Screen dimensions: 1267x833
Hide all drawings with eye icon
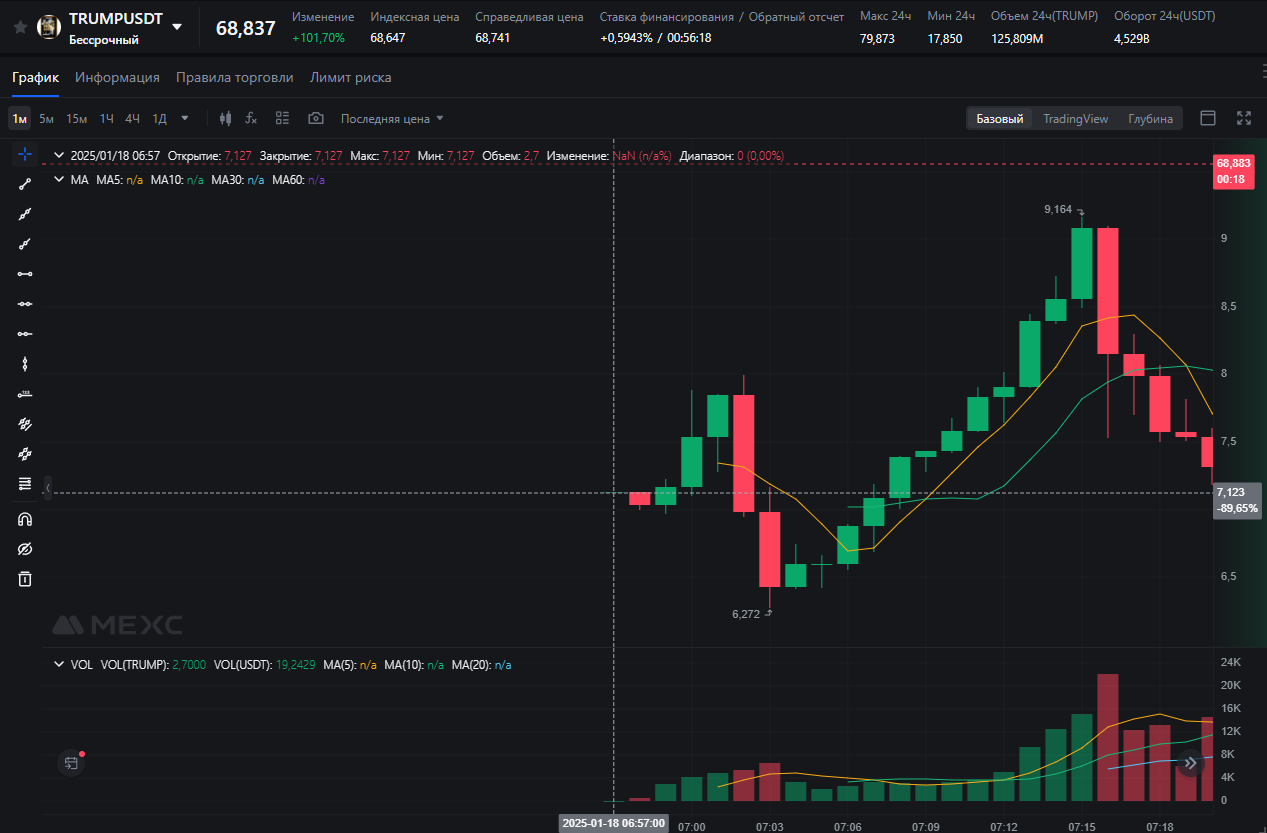(x=25, y=549)
